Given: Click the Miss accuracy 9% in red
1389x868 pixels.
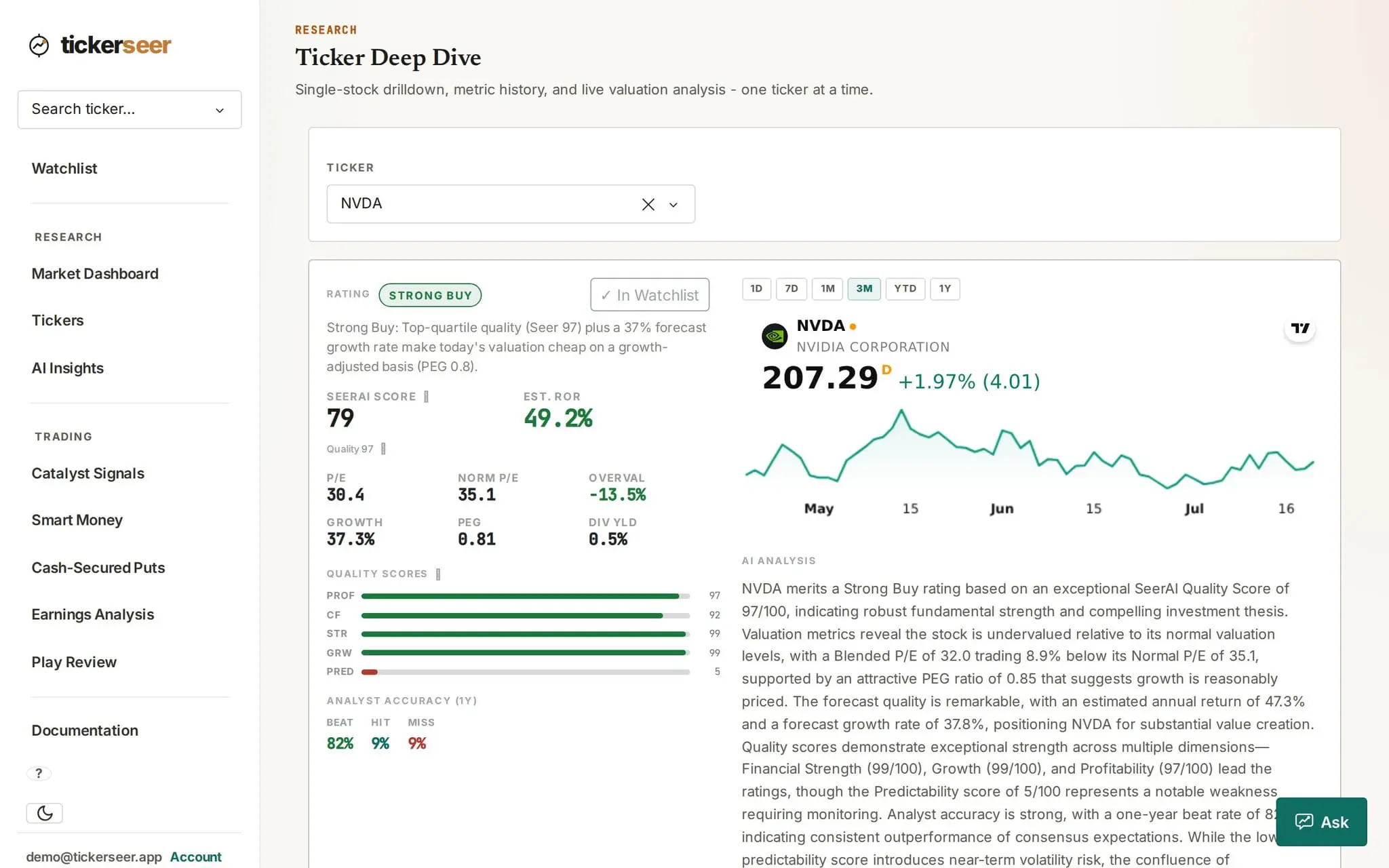Looking at the screenshot, I should [x=417, y=744].
